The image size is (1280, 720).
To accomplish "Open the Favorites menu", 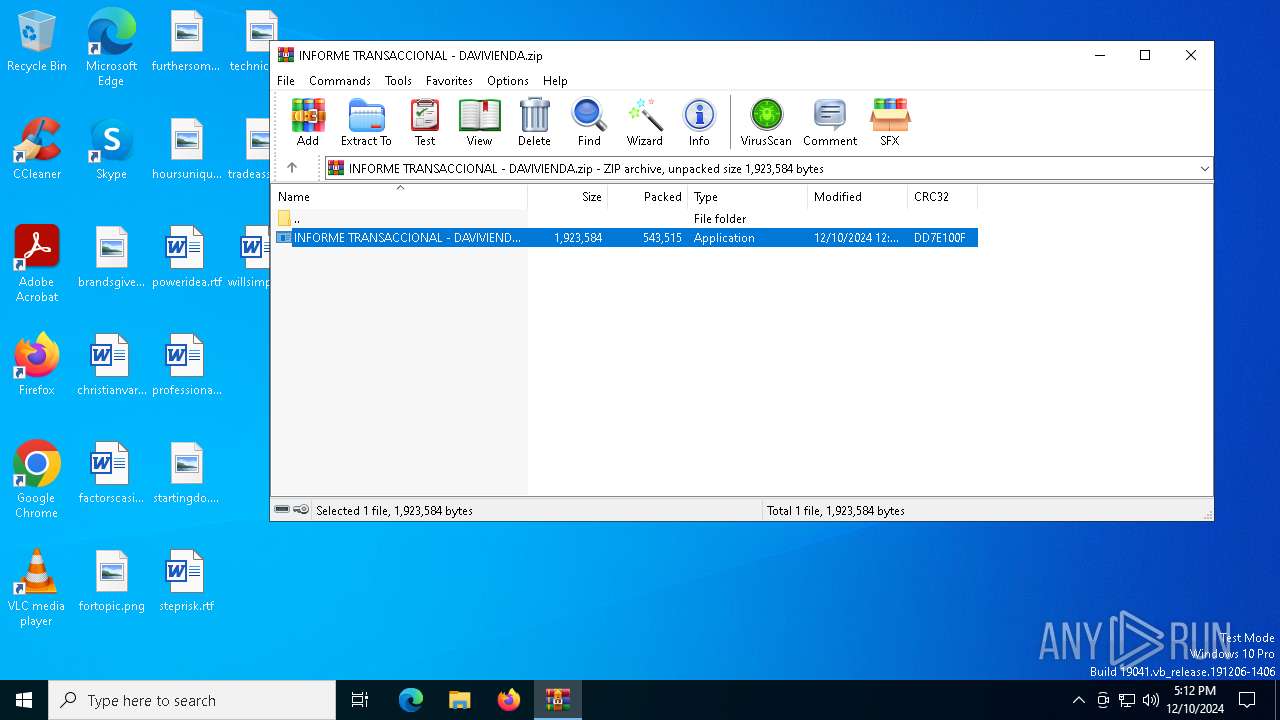I will pyautogui.click(x=449, y=81).
